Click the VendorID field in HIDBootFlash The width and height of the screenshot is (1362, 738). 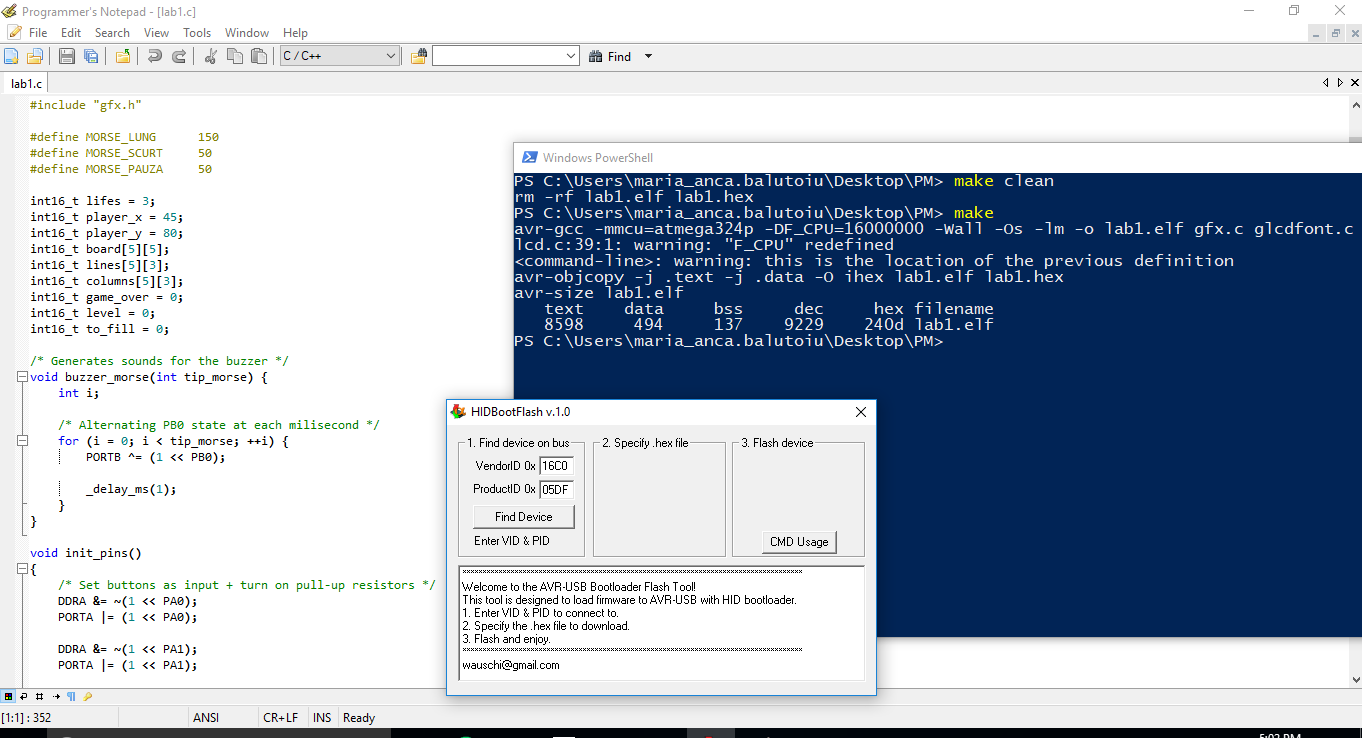tap(556, 466)
